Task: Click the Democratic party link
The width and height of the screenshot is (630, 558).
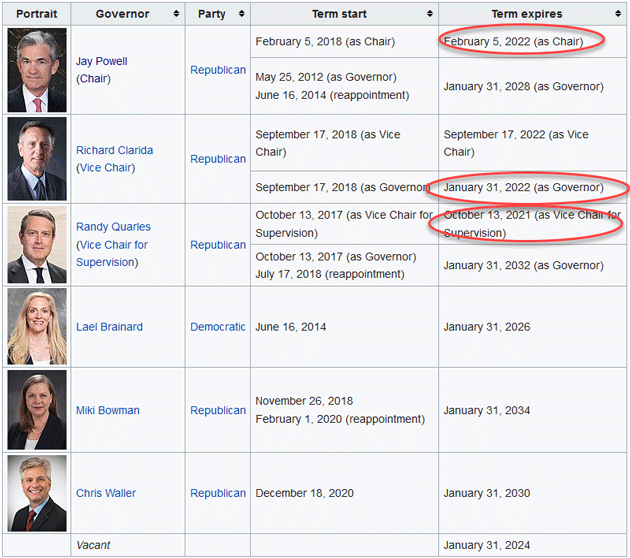Action: (218, 327)
